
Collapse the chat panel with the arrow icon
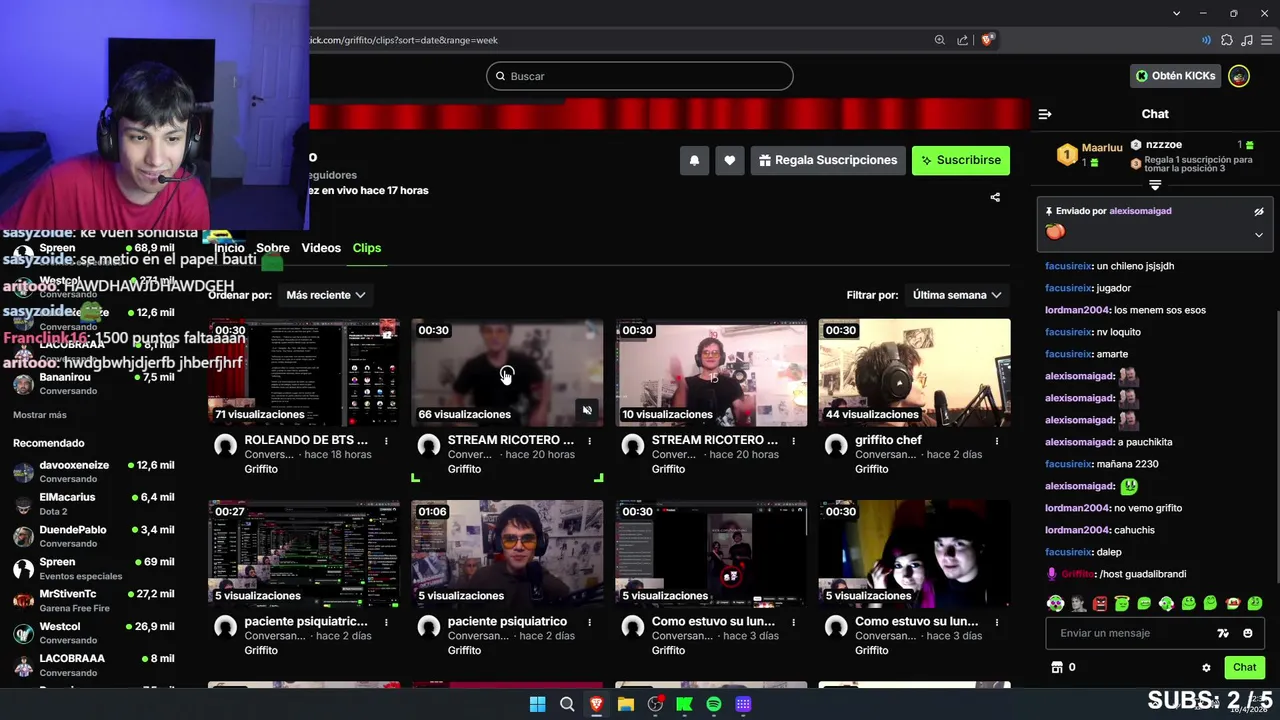point(1045,114)
